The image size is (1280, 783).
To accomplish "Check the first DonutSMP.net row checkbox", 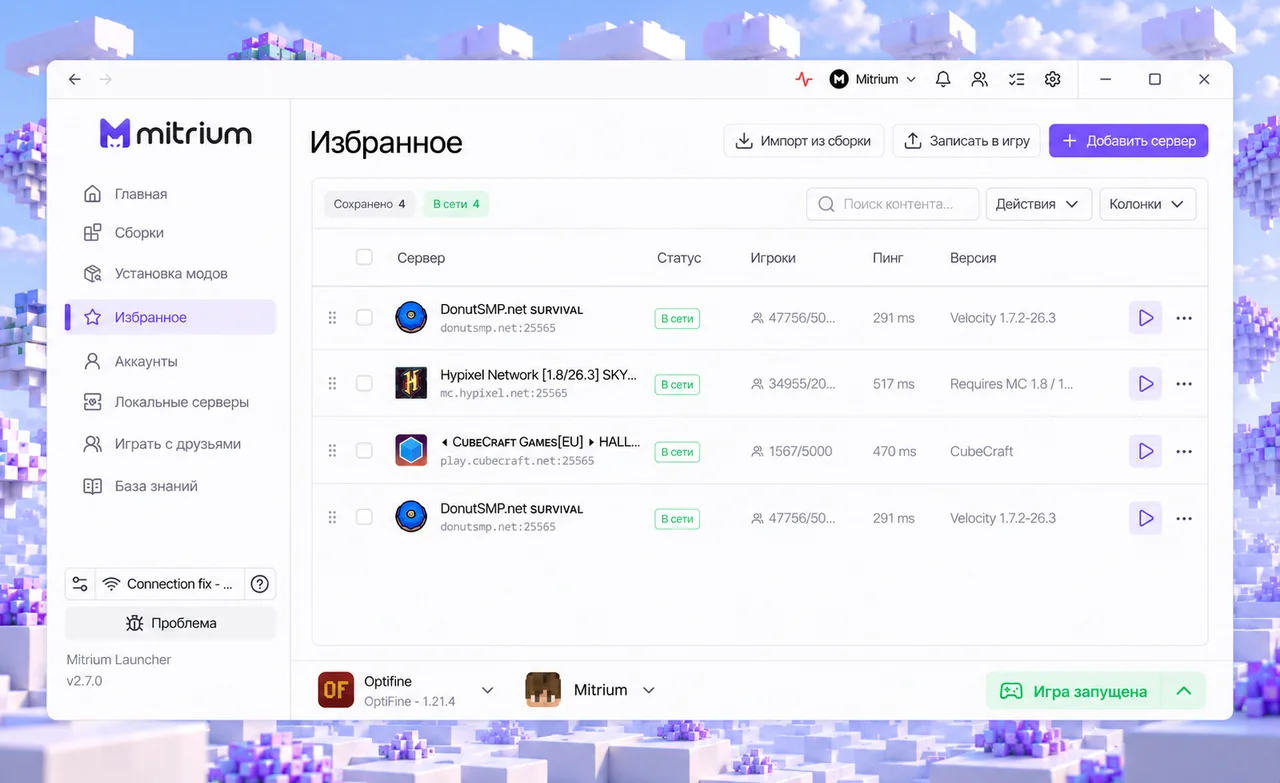I will click(364, 318).
